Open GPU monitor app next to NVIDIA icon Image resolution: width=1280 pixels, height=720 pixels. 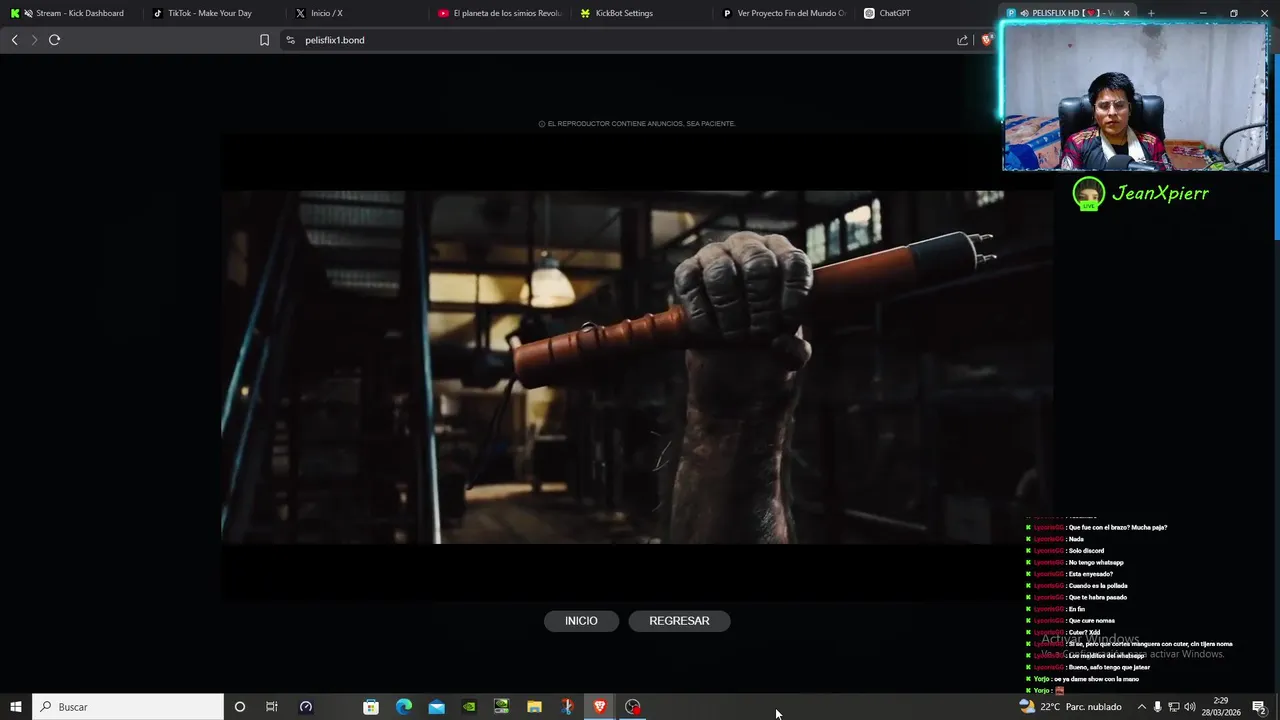pyautogui.click(x=502, y=707)
